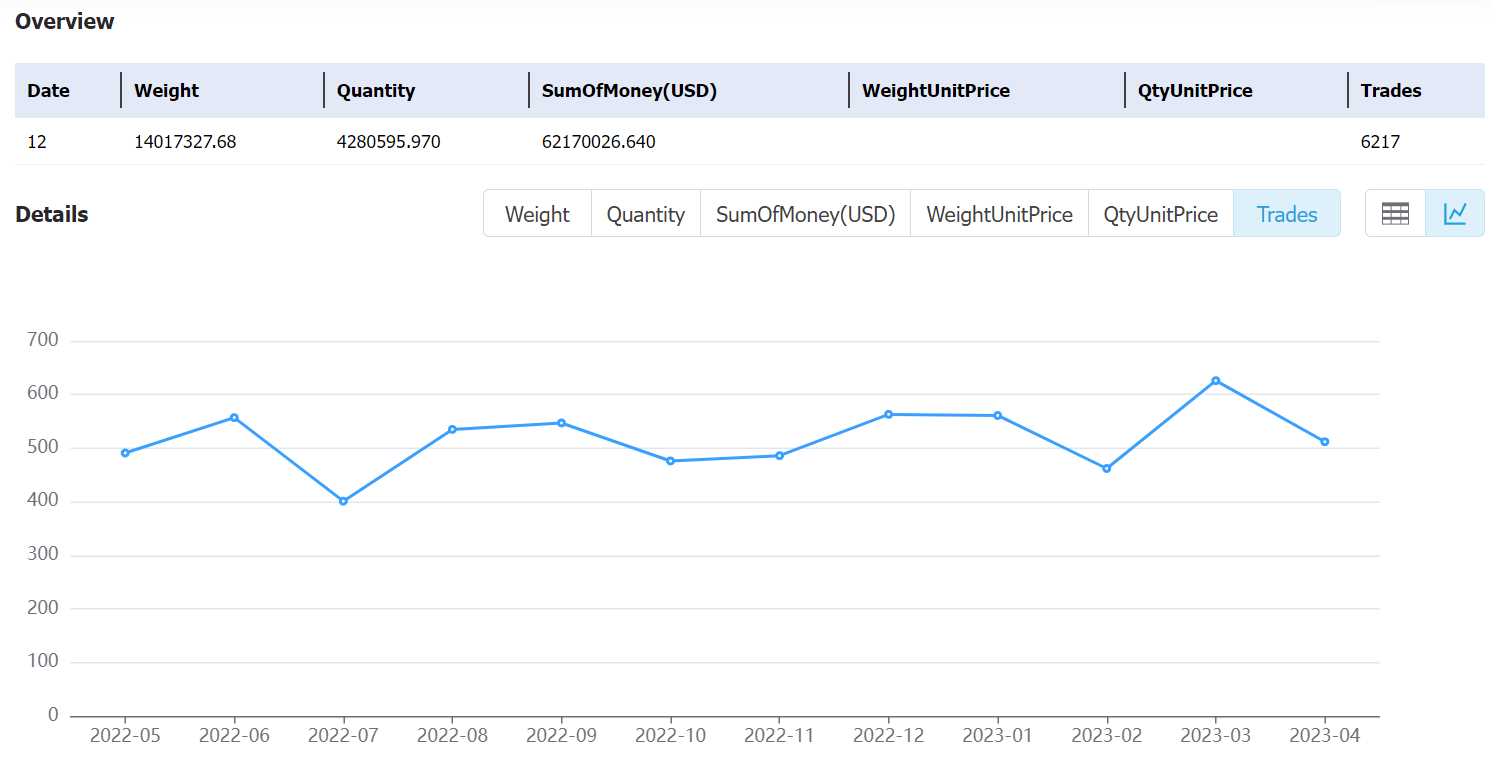Click the 2023-03 x-axis label
Viewport: 1493px width, 766px height.
pyautogui.click(x=1216, y=736)
